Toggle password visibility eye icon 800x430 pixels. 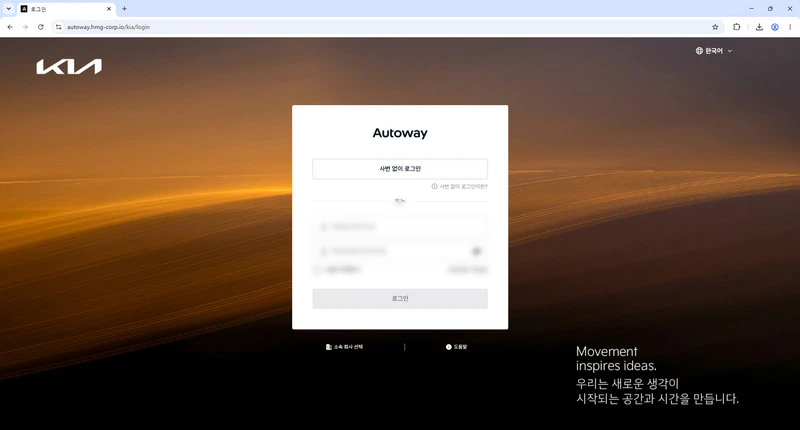pyautogui.click(x=477, y=251)
